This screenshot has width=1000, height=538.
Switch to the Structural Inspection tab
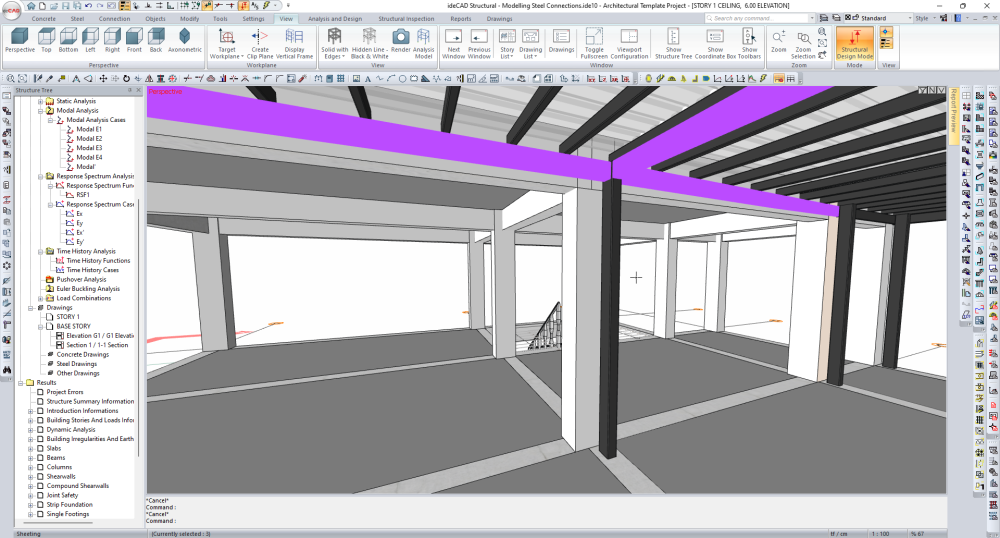(x=406, y=18)
